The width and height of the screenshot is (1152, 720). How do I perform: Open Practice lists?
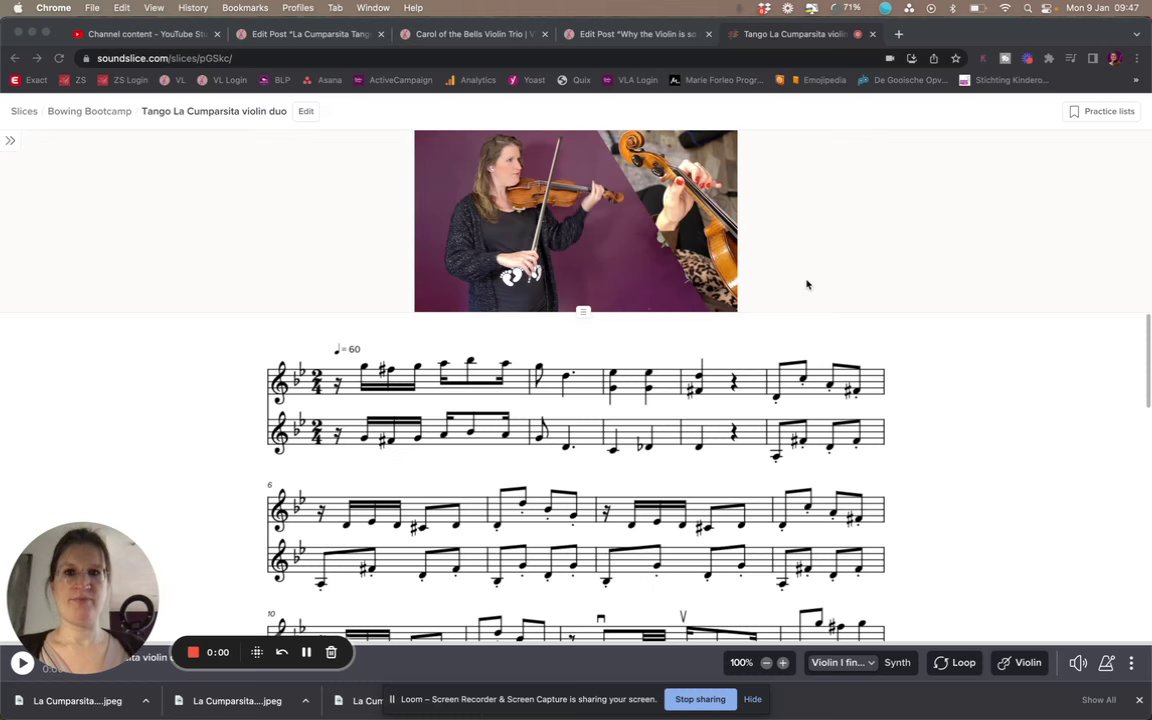click(x=1101, y=112)
